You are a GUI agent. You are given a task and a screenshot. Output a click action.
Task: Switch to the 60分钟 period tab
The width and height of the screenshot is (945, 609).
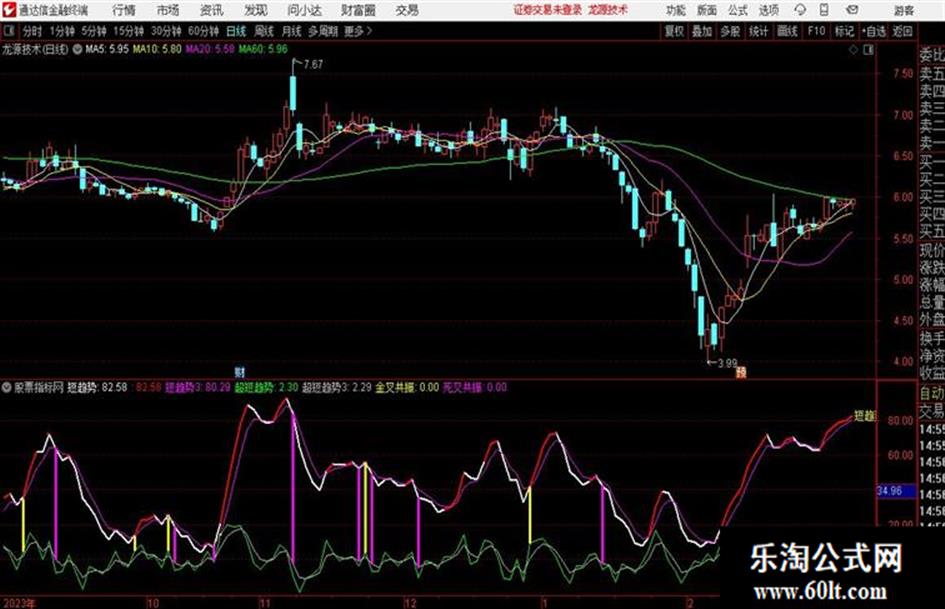[x=203, y=31]
